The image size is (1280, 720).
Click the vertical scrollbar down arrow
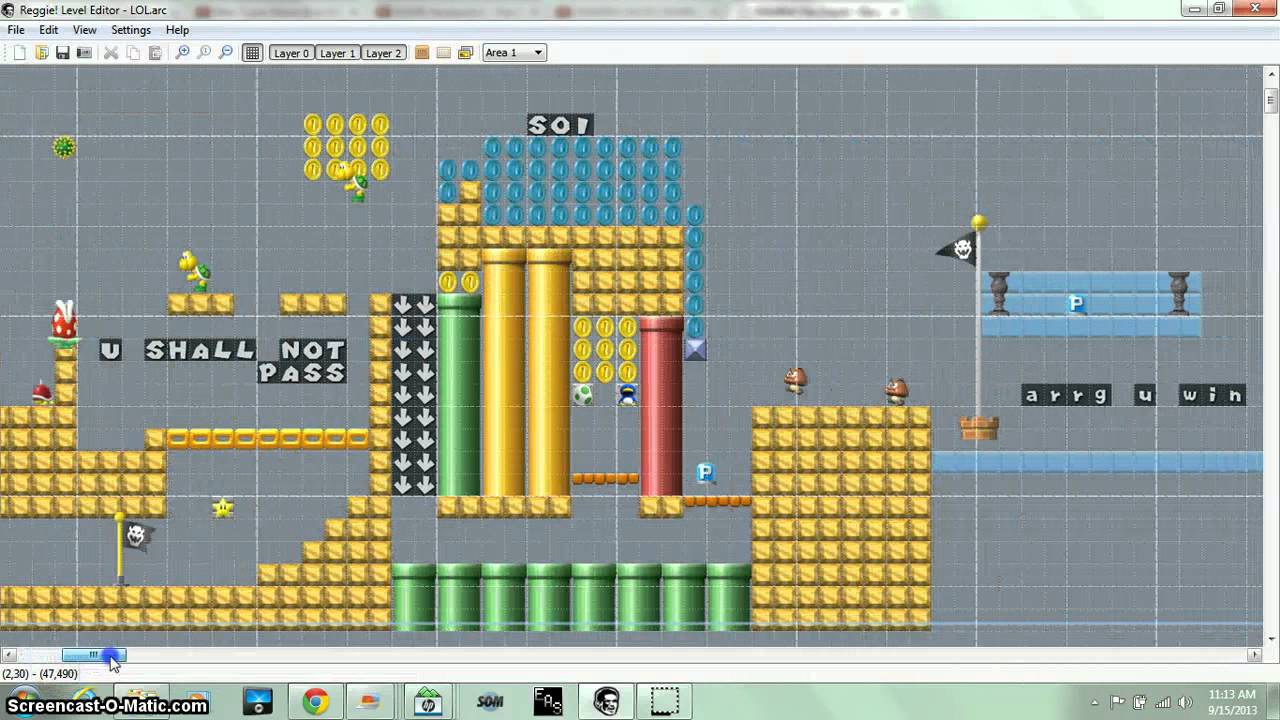click(1271, 639)
